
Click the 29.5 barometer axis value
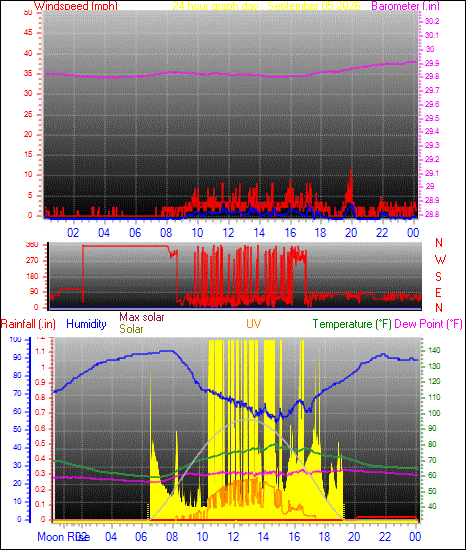[432, 118]
